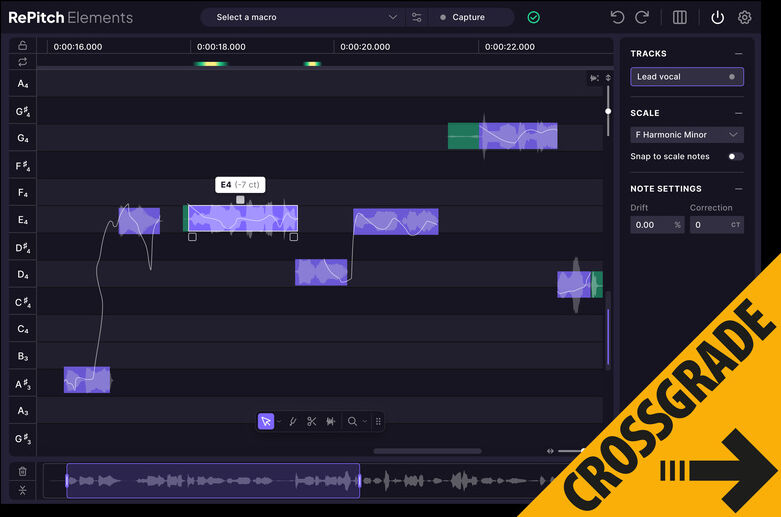The width and height of the screenshot is (781, 517).
Task: Click the redo arrow icon
Action: (x=642, y=17)
